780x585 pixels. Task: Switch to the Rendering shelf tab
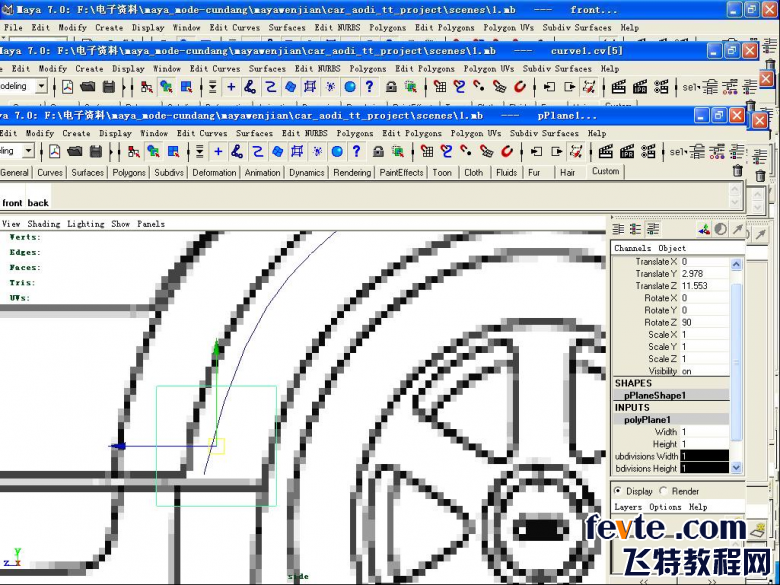point(352,173)
